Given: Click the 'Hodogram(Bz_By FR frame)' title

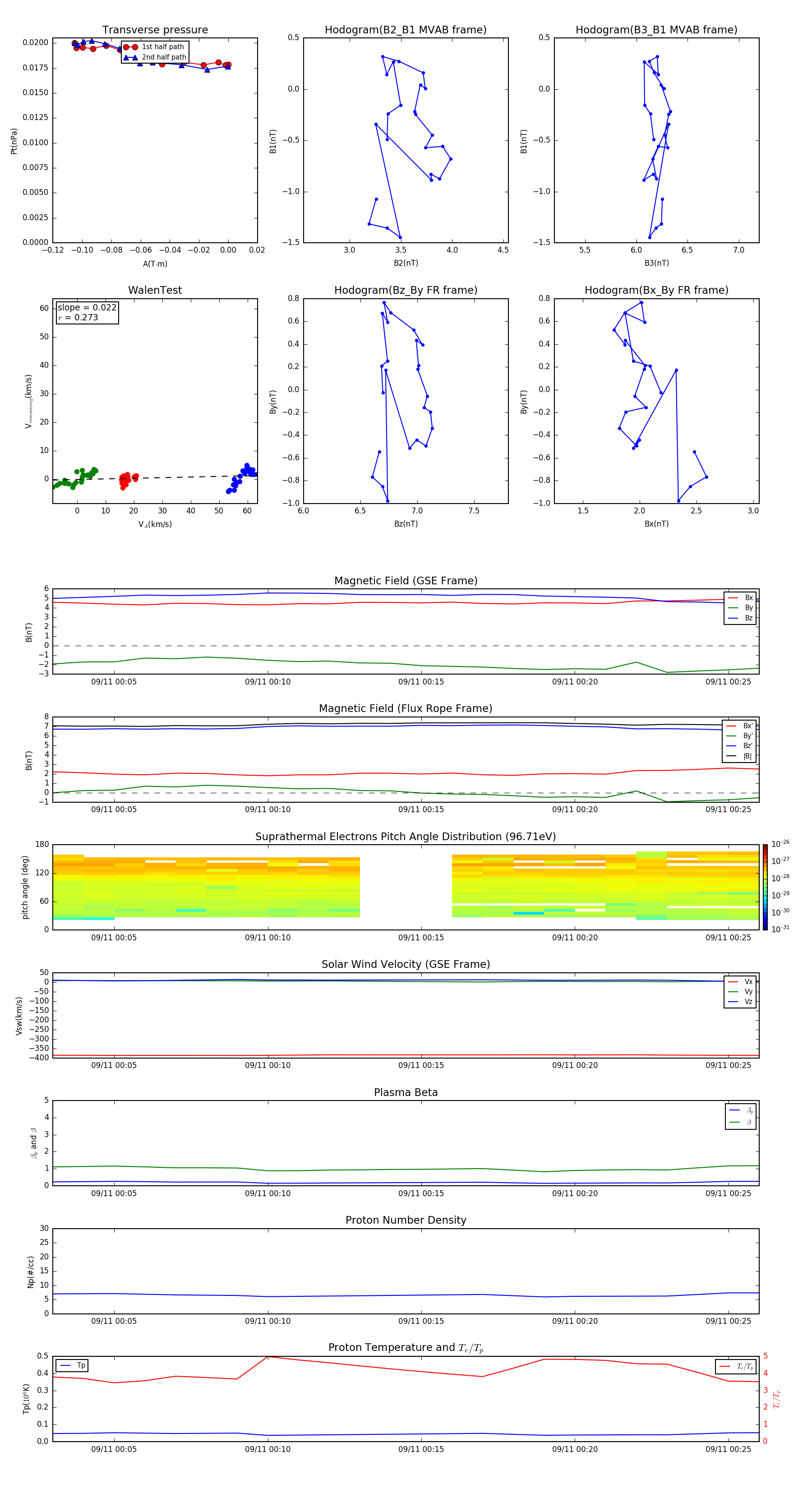Looking at the screenshot, I should 406,290.
